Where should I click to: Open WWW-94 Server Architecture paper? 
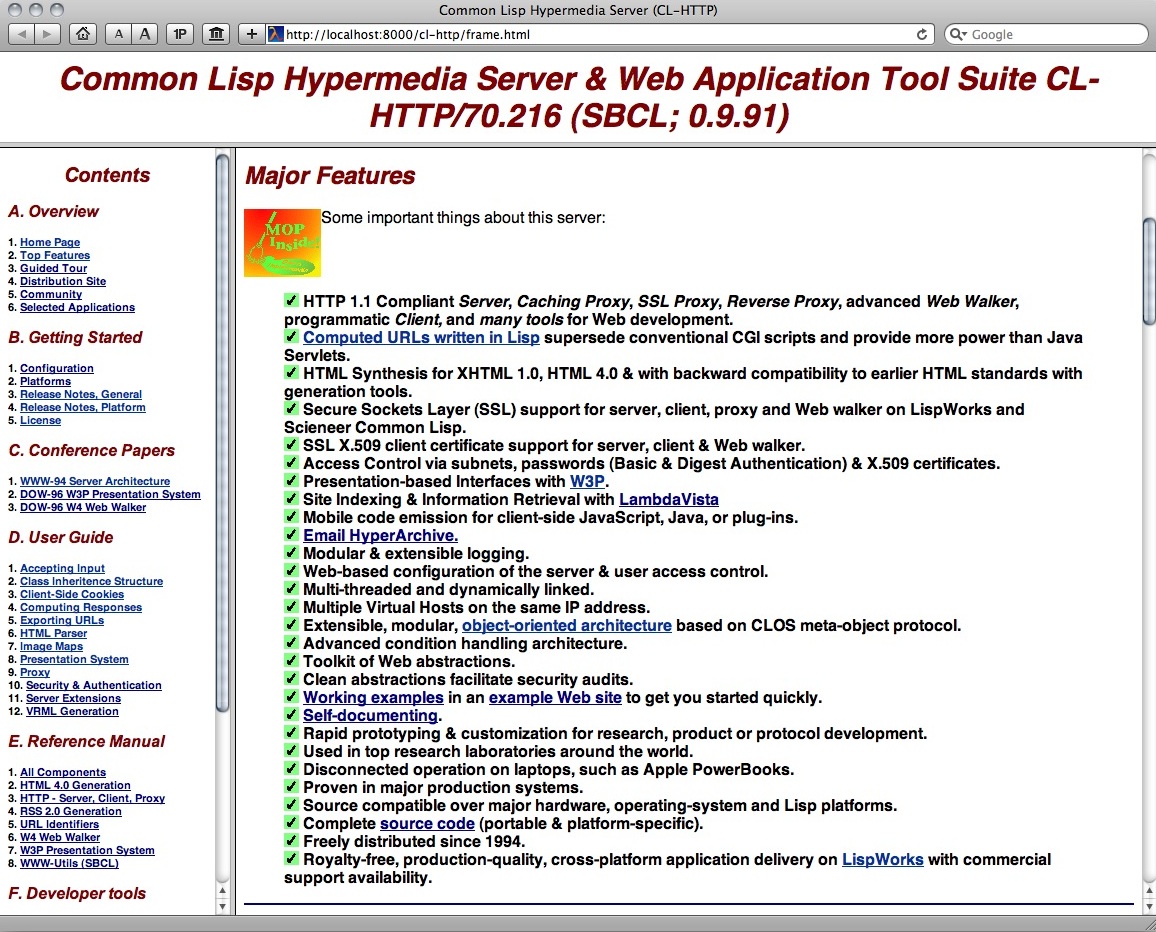[x=95, y=481]
